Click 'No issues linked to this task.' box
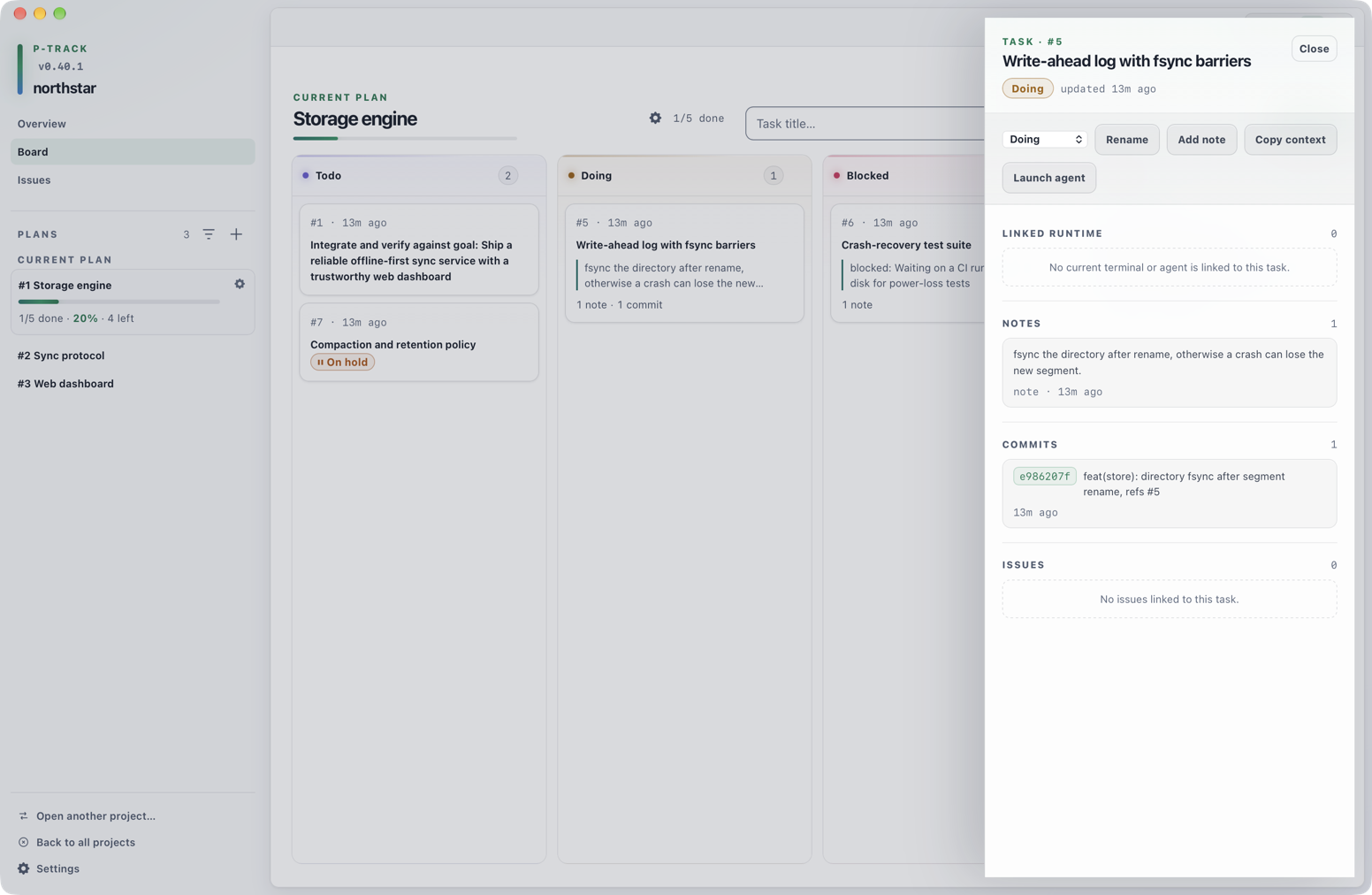Image resolution: width=1372 pixels, height=895 pixels. [x=1169, y=599]
